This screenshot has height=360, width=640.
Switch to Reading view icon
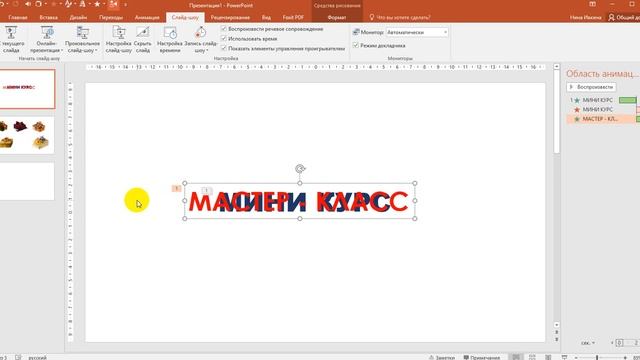tap(548, 357)
